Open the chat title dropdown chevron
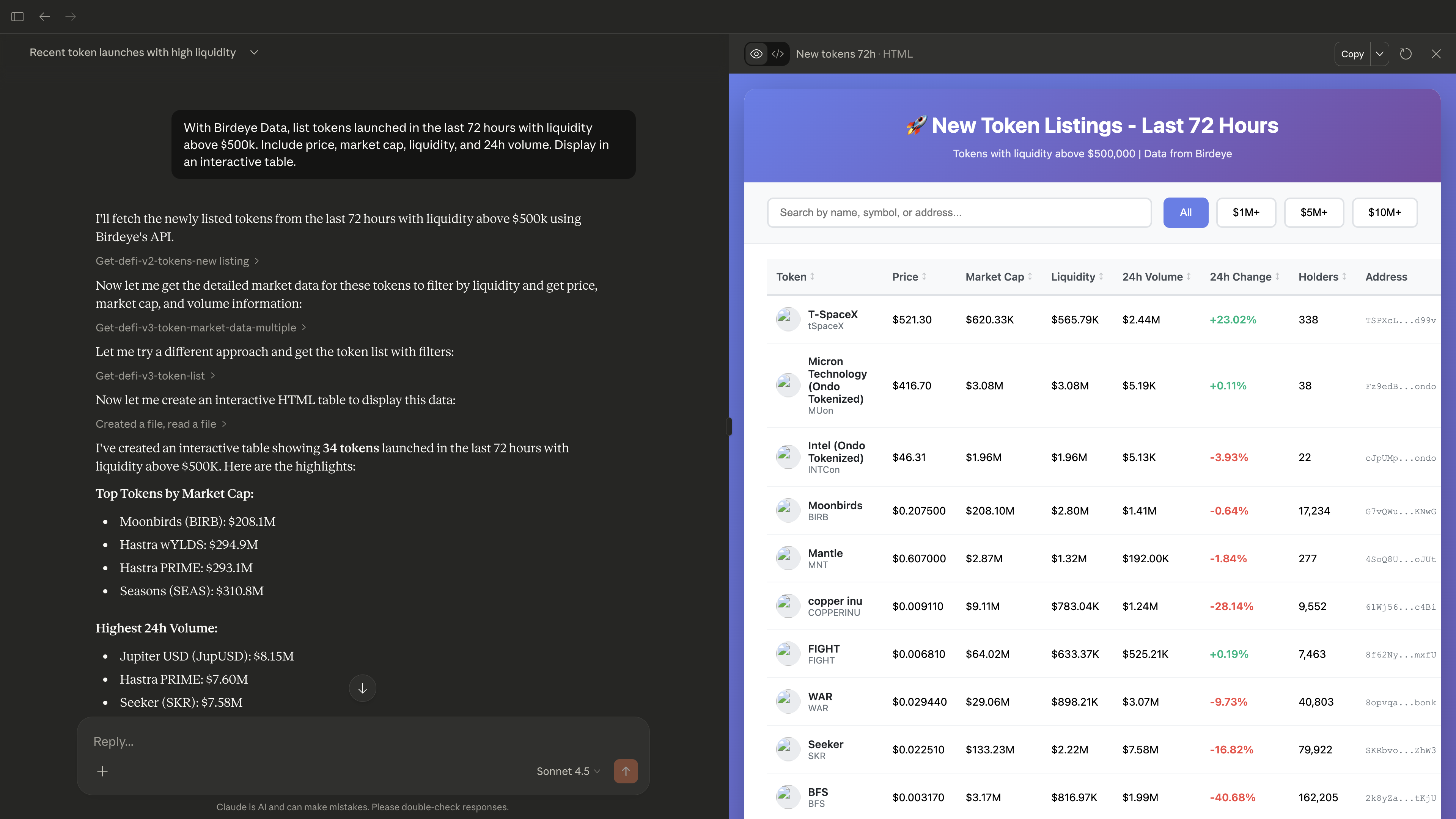 coord(254,53)
